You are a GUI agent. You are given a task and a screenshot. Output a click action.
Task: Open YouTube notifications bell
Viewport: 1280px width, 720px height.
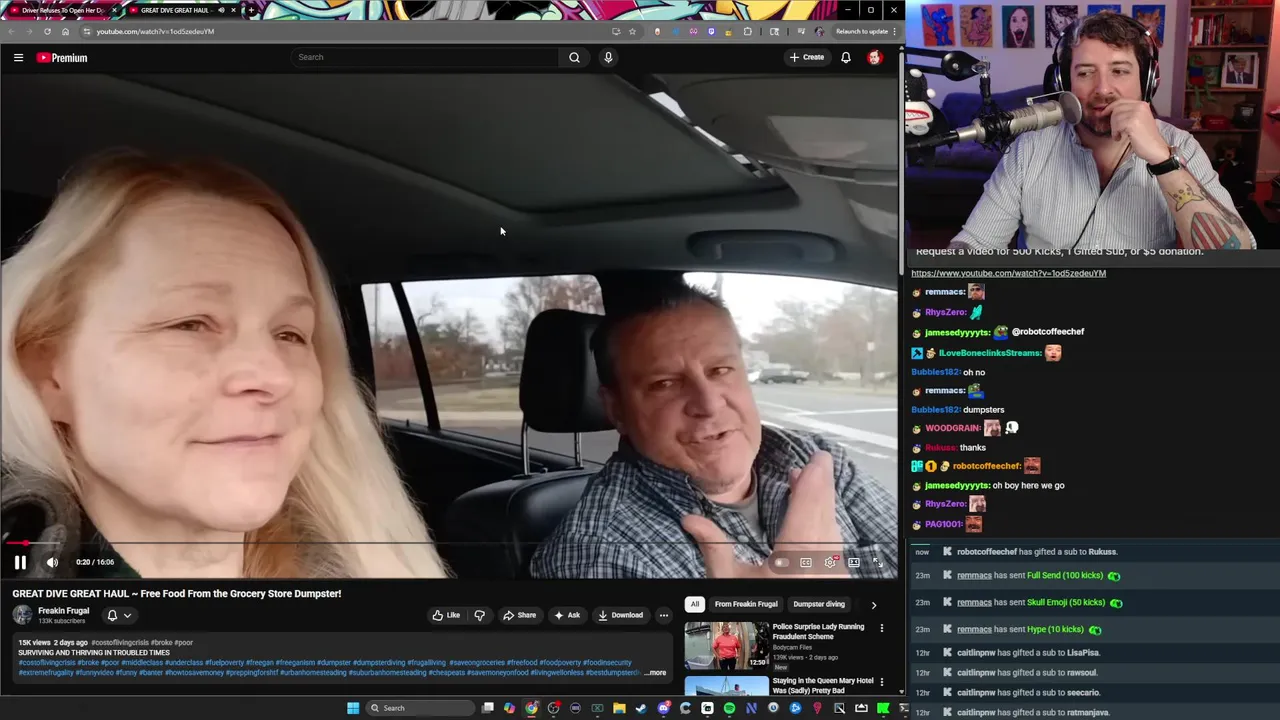tap(846, 57)
